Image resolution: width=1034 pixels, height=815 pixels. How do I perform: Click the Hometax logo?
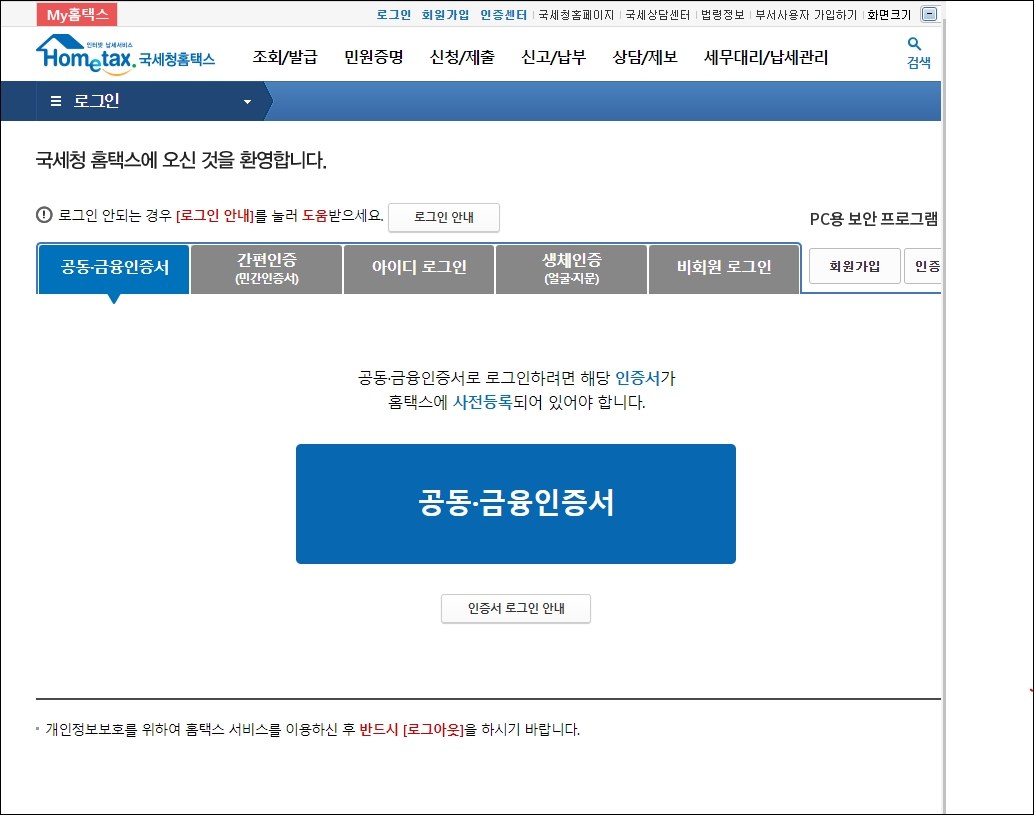pyautogui.click(x=125, y=54)
